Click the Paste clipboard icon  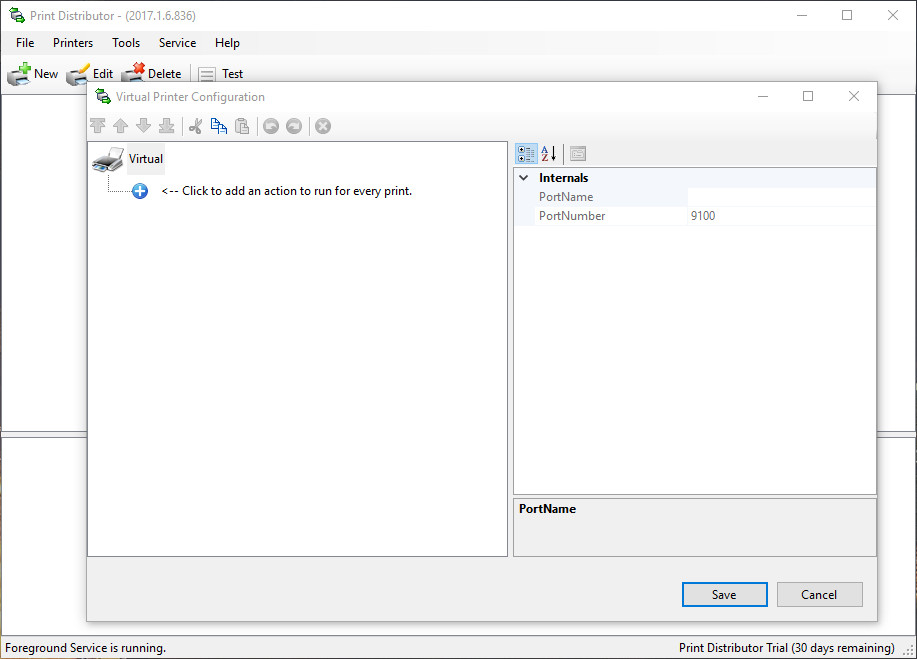click(242, 126)
